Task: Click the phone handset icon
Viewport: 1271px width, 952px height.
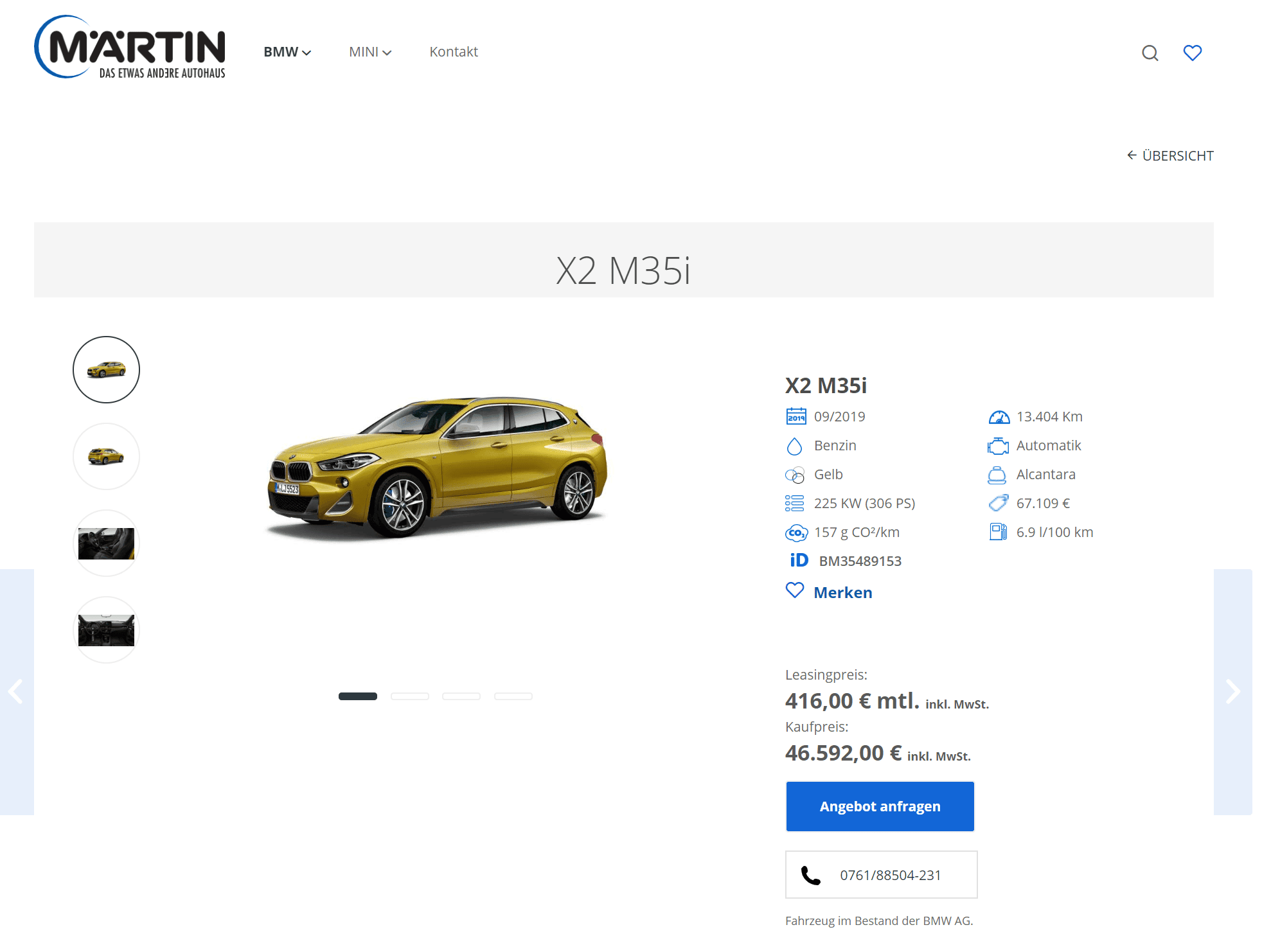Action: [811, 875]
